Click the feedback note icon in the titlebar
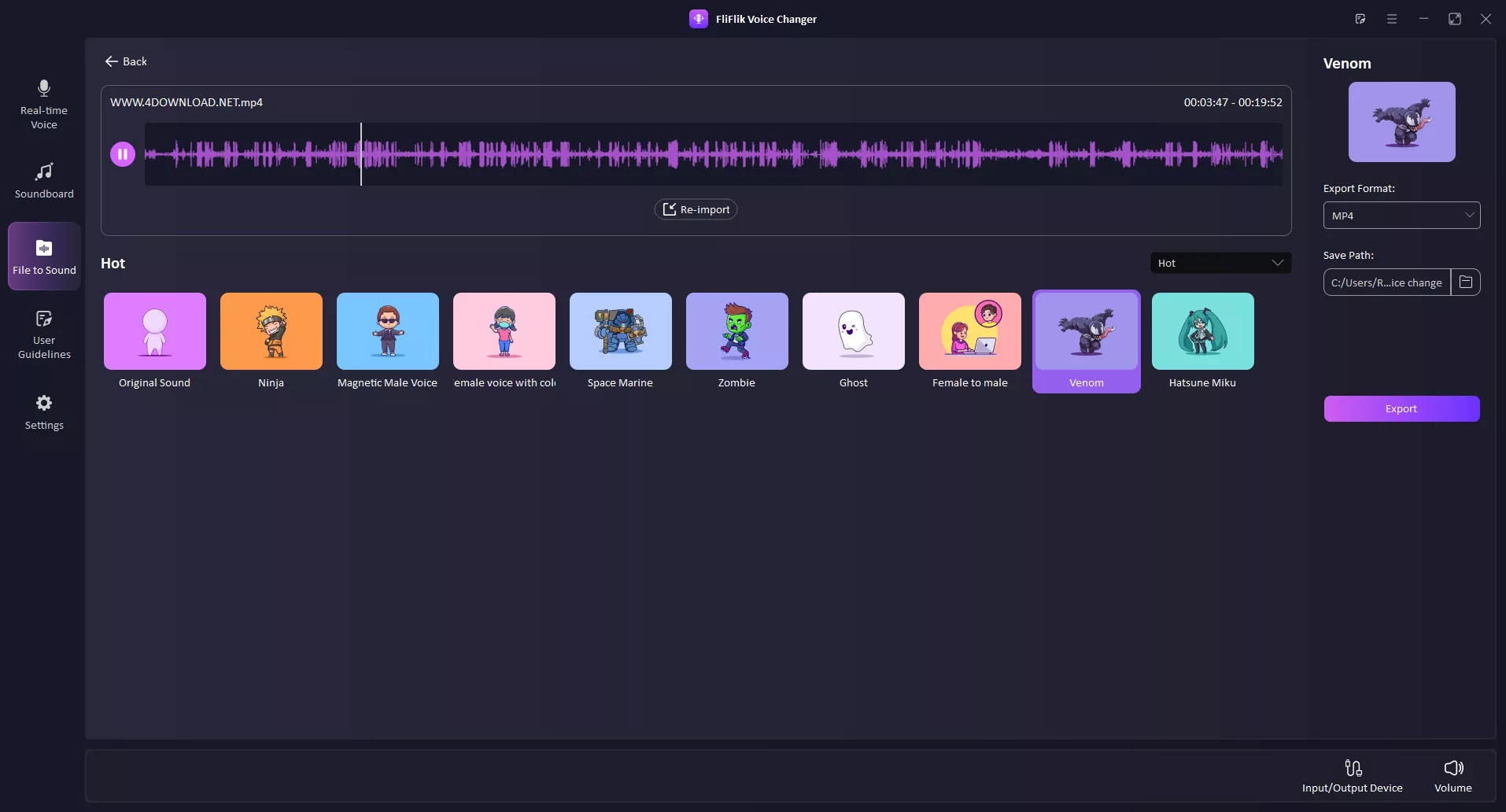 (x=1360, y=18)
